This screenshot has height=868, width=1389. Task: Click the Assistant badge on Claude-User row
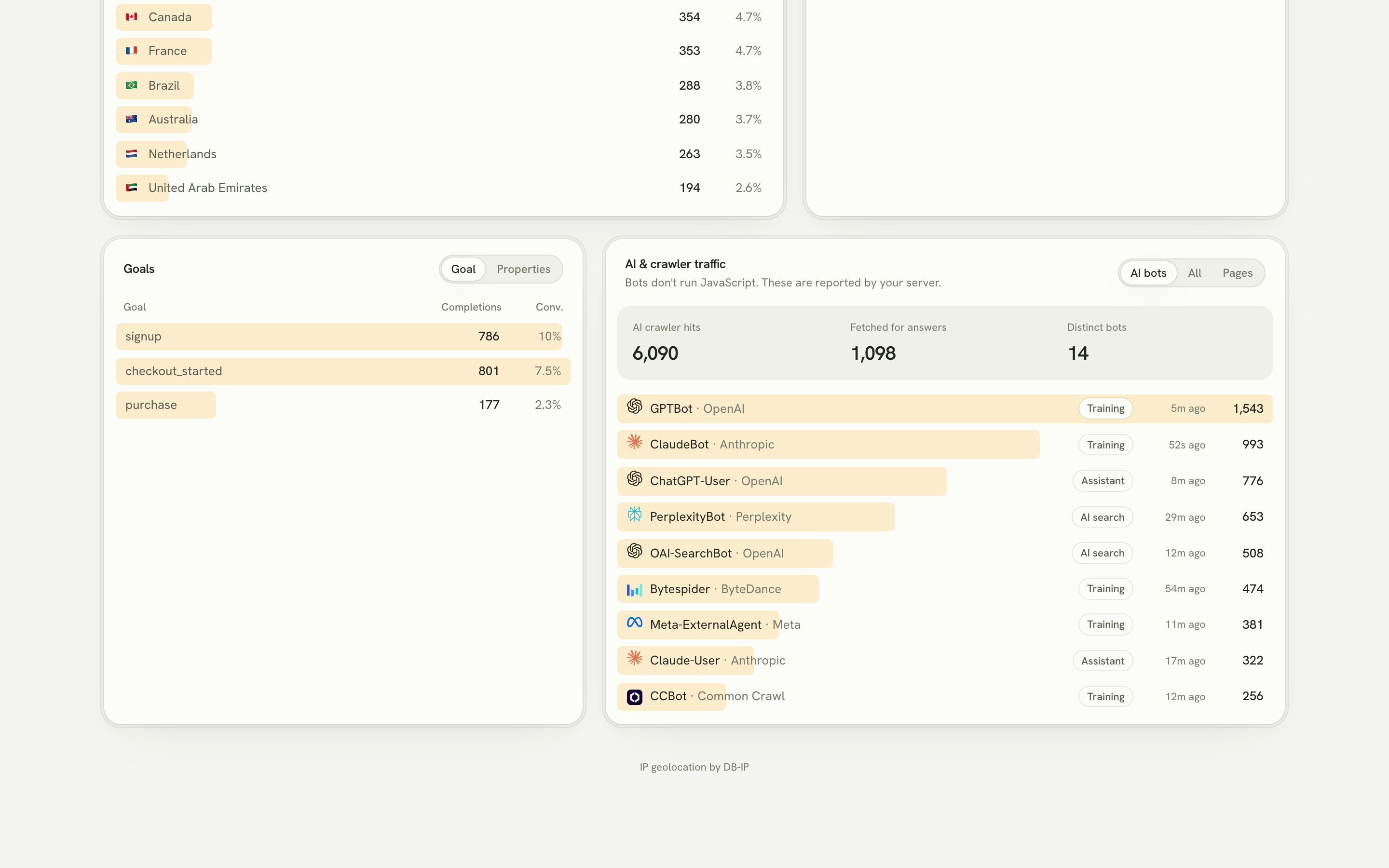tap(1103, 661)
